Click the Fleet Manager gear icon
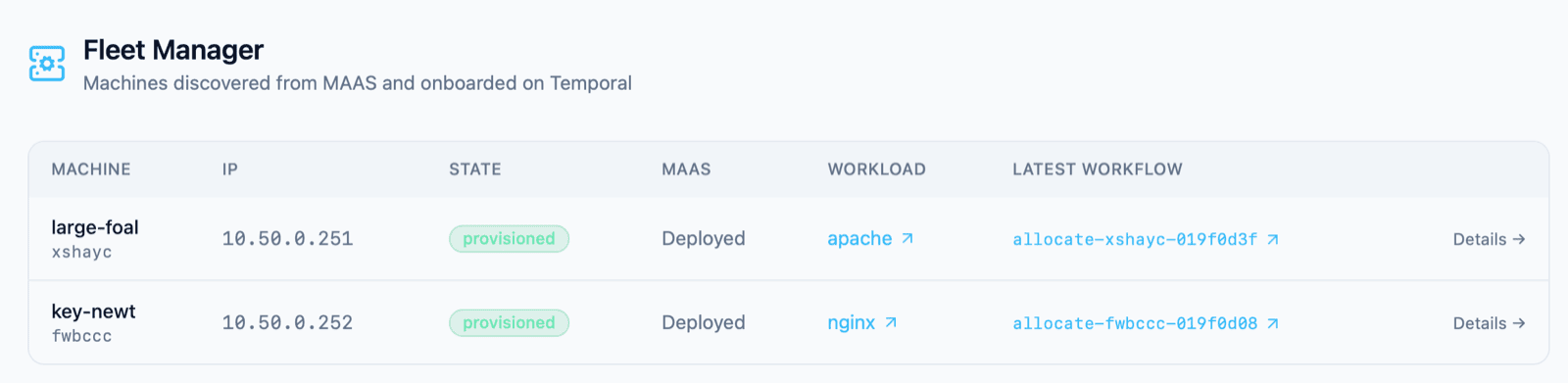1568x383 pixels. click(x=47, y=64)
